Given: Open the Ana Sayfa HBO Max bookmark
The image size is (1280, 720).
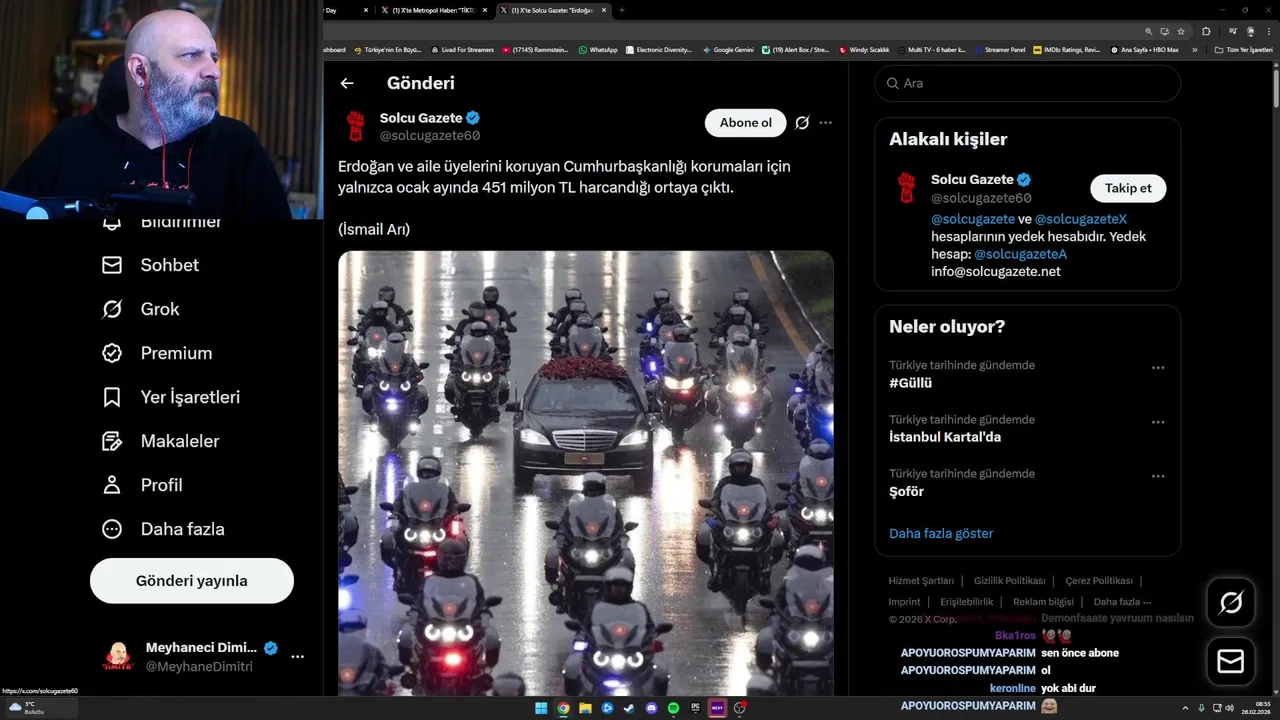Looking at the screenshot, I should [1144, 49].
